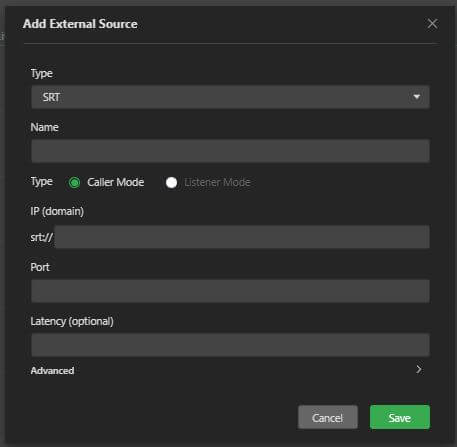The height and width of the screenshot is (447, 457).
Task: Focus the srt:// IP domain field
Action: pos(242,237)
